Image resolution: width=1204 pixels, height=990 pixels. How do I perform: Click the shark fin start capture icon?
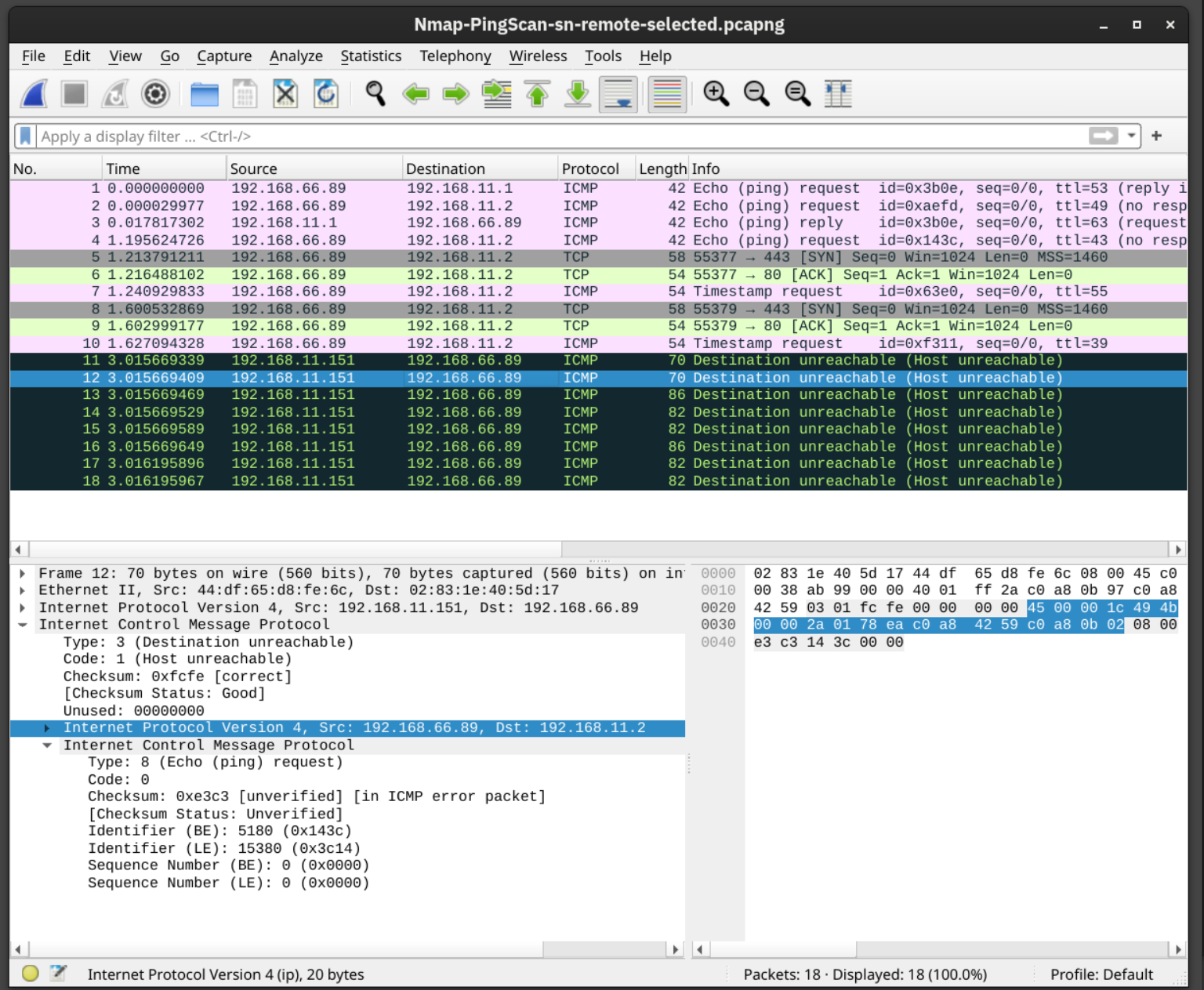[34, 94]
